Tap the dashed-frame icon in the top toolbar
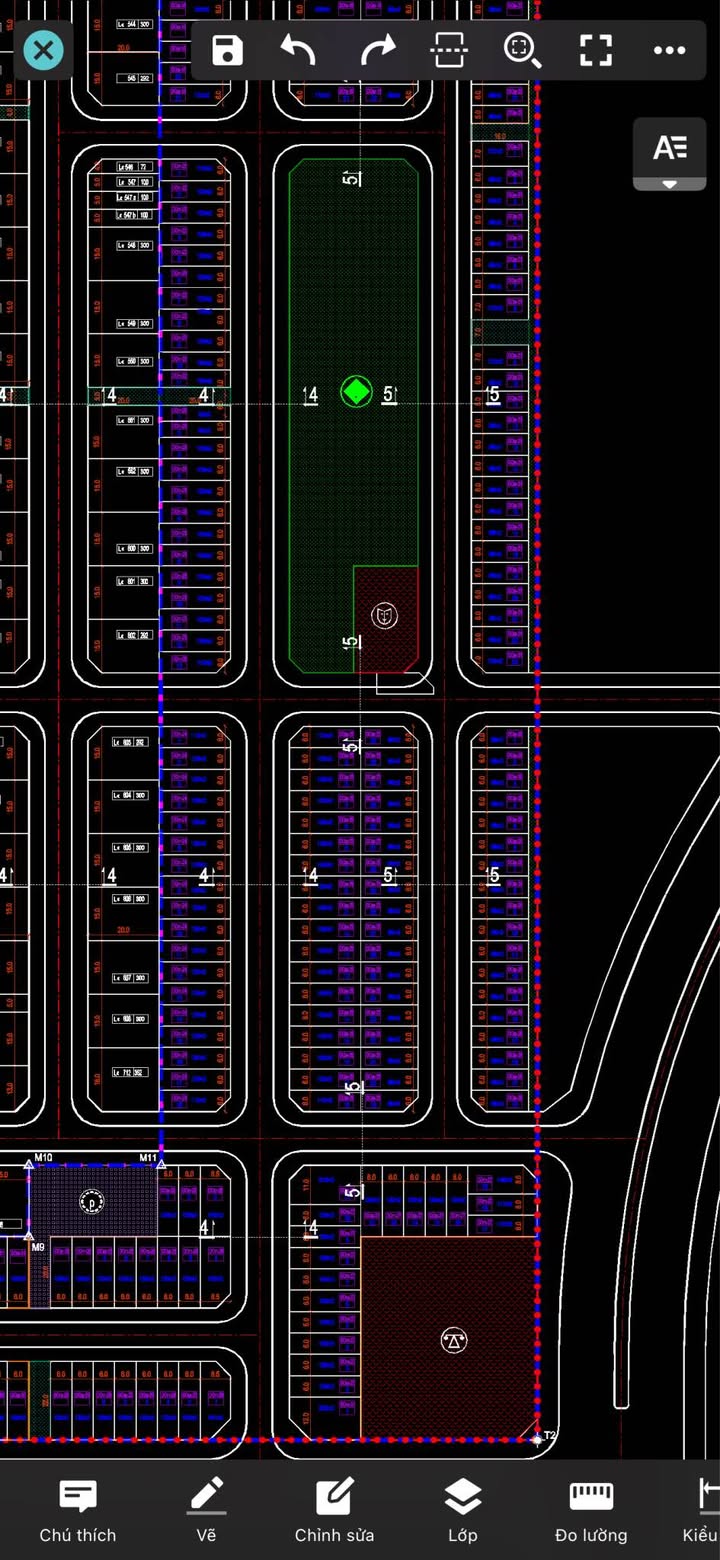 click(449, 50)
